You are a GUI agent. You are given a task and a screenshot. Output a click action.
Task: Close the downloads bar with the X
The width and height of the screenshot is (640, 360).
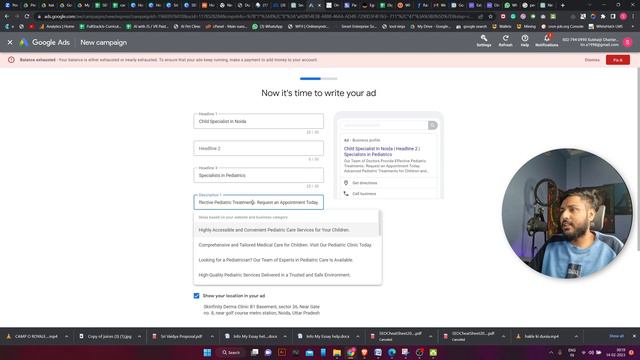click(x=634, y=336)
